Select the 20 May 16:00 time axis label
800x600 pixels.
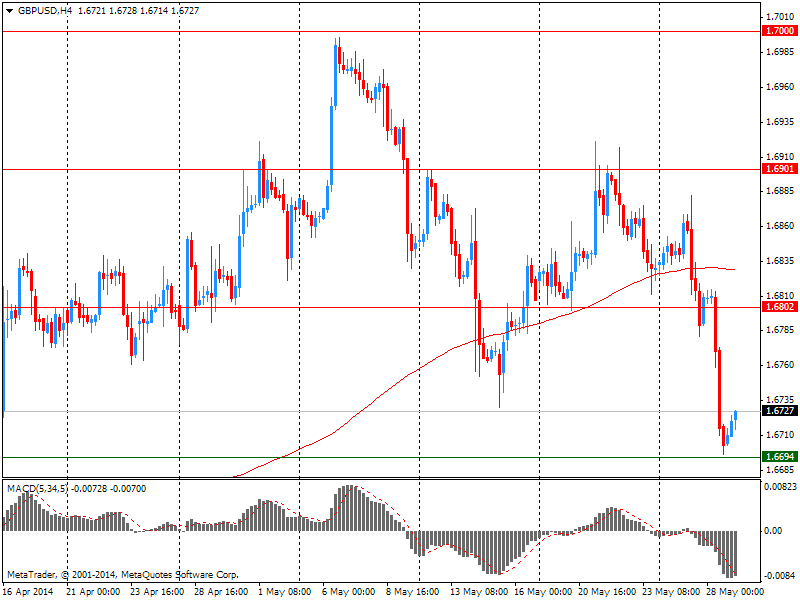click(x=606, y=592)
